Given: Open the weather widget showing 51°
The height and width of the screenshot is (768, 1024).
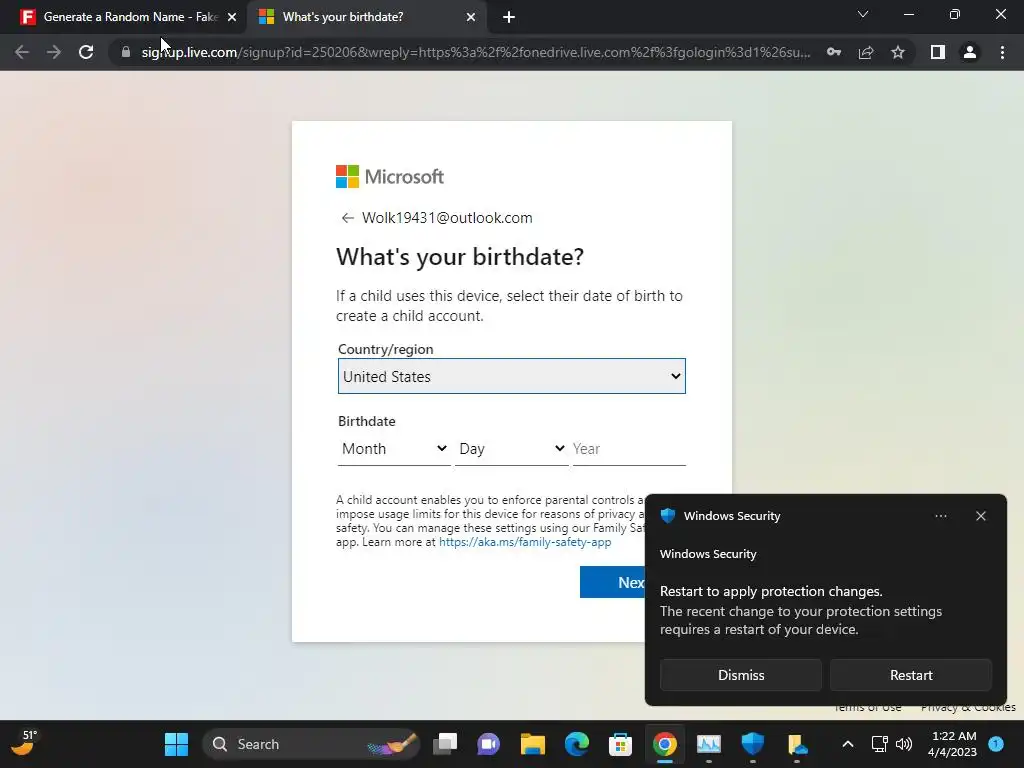Looking at the screenshot, I should tap(24, 743).
